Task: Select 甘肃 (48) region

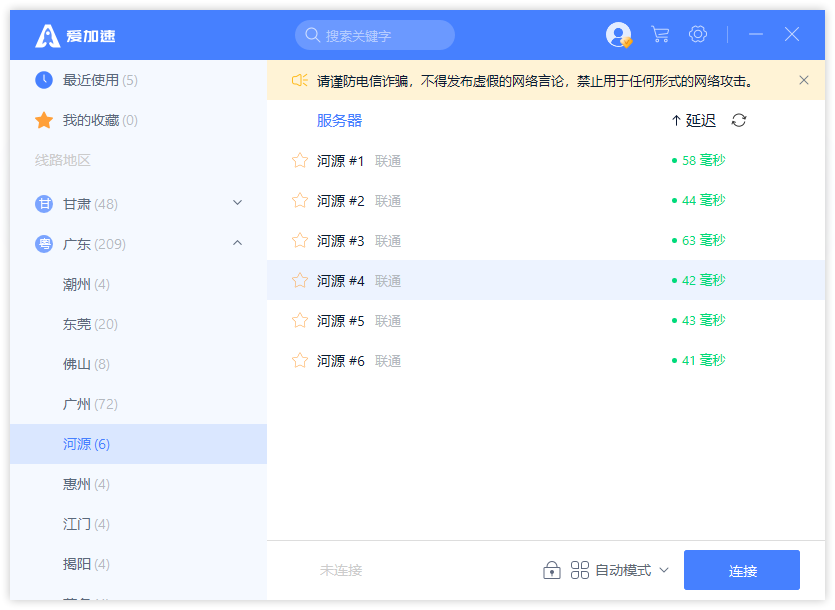Action: pos(138,204)
